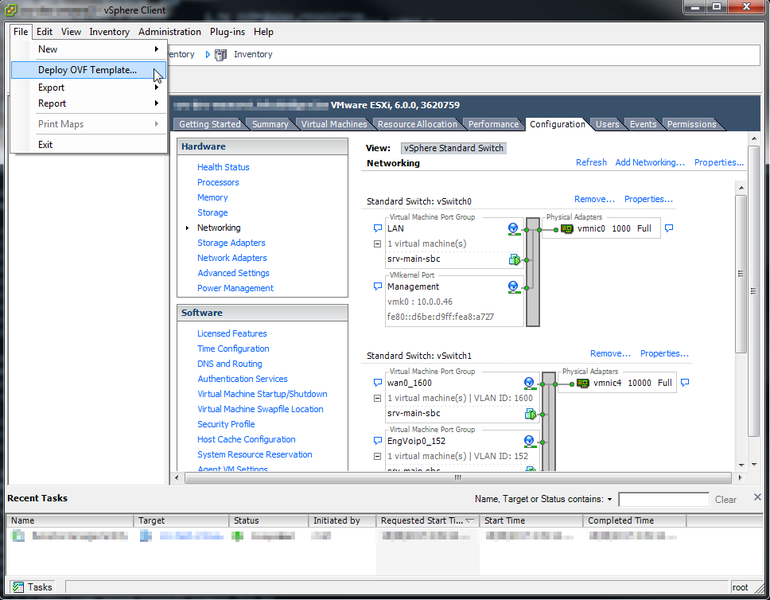Click the Management VMkernel port globe icon
The image size is (770, 600).
coord(513,287)
